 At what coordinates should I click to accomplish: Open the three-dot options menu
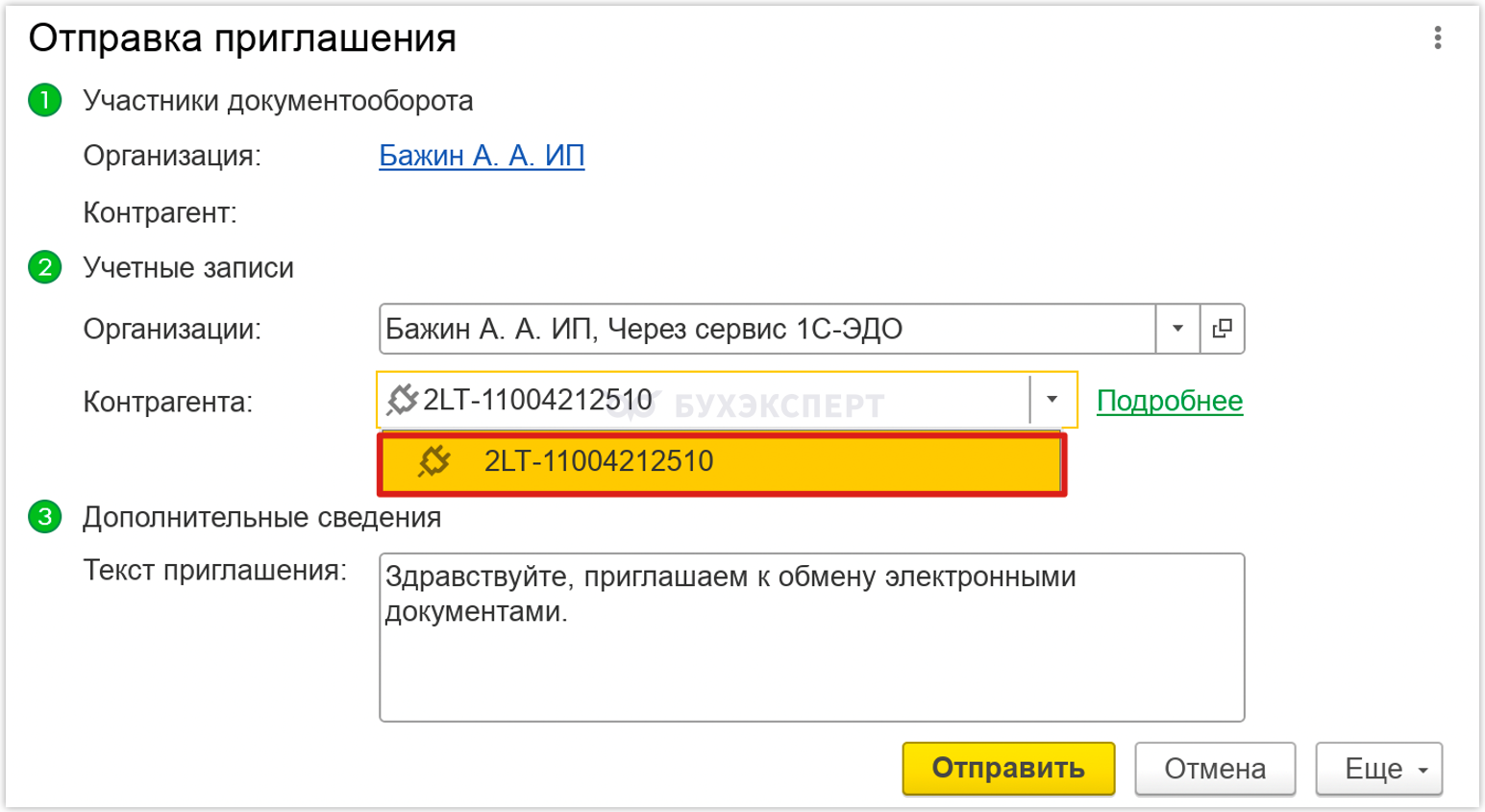coord(1437,37)
